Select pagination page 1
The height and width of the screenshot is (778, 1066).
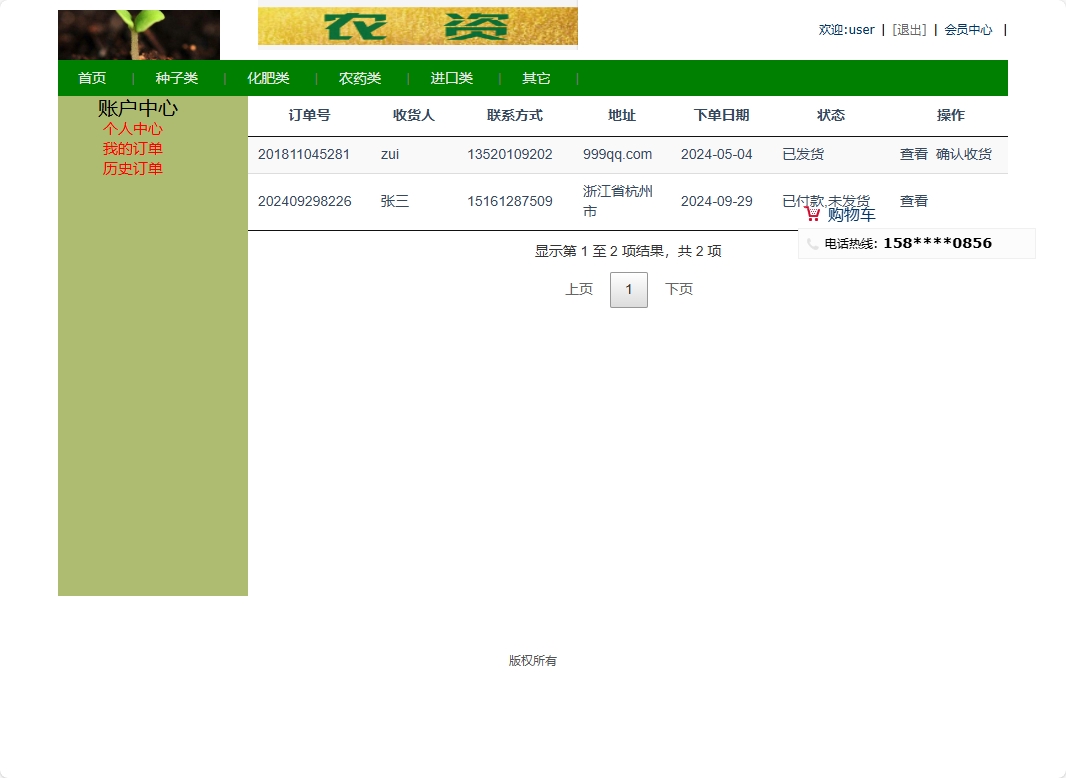(x=628, y=289)
